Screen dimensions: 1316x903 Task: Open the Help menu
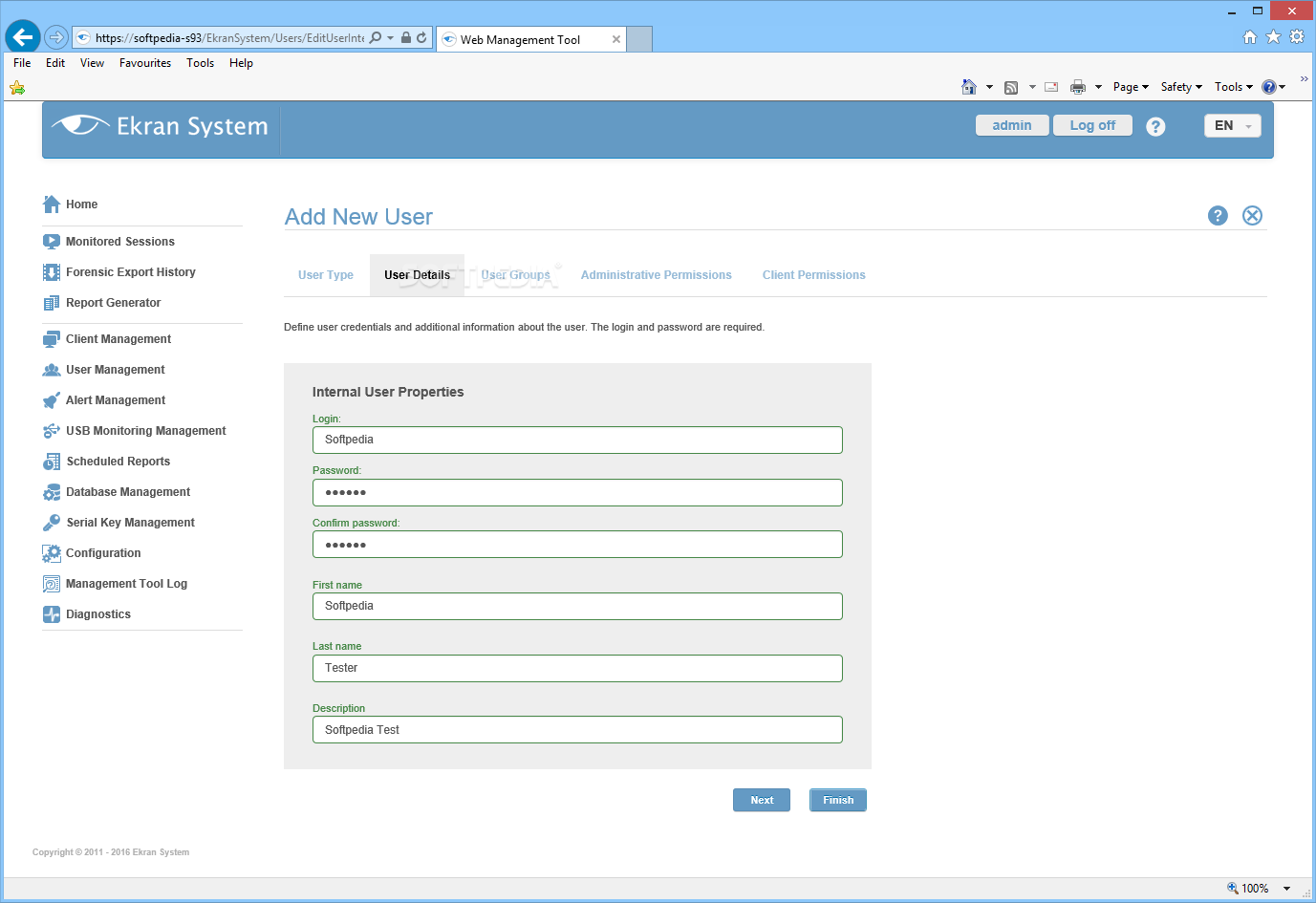click(241, 63)
